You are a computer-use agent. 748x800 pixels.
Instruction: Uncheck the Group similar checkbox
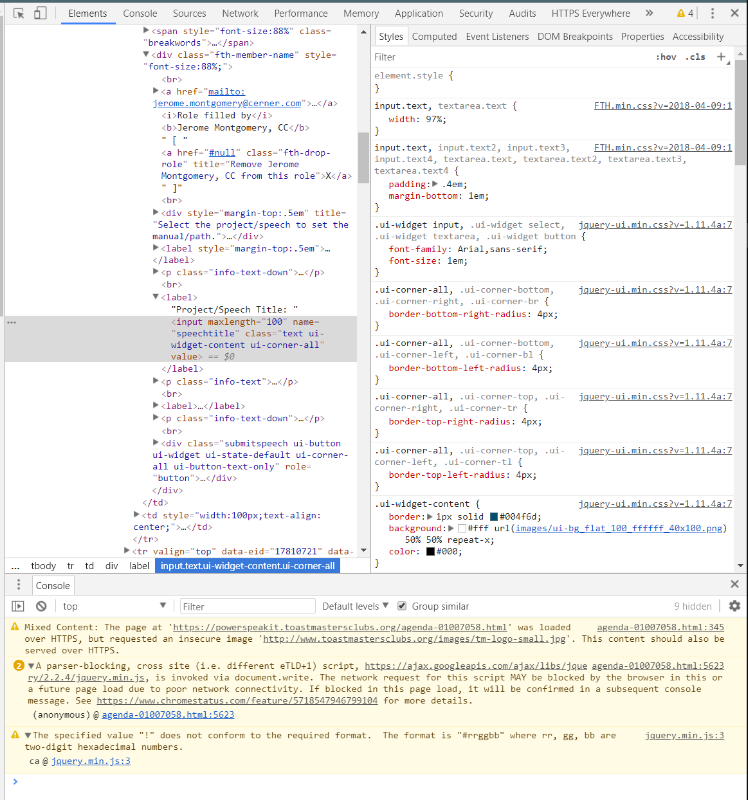[402, 606]
